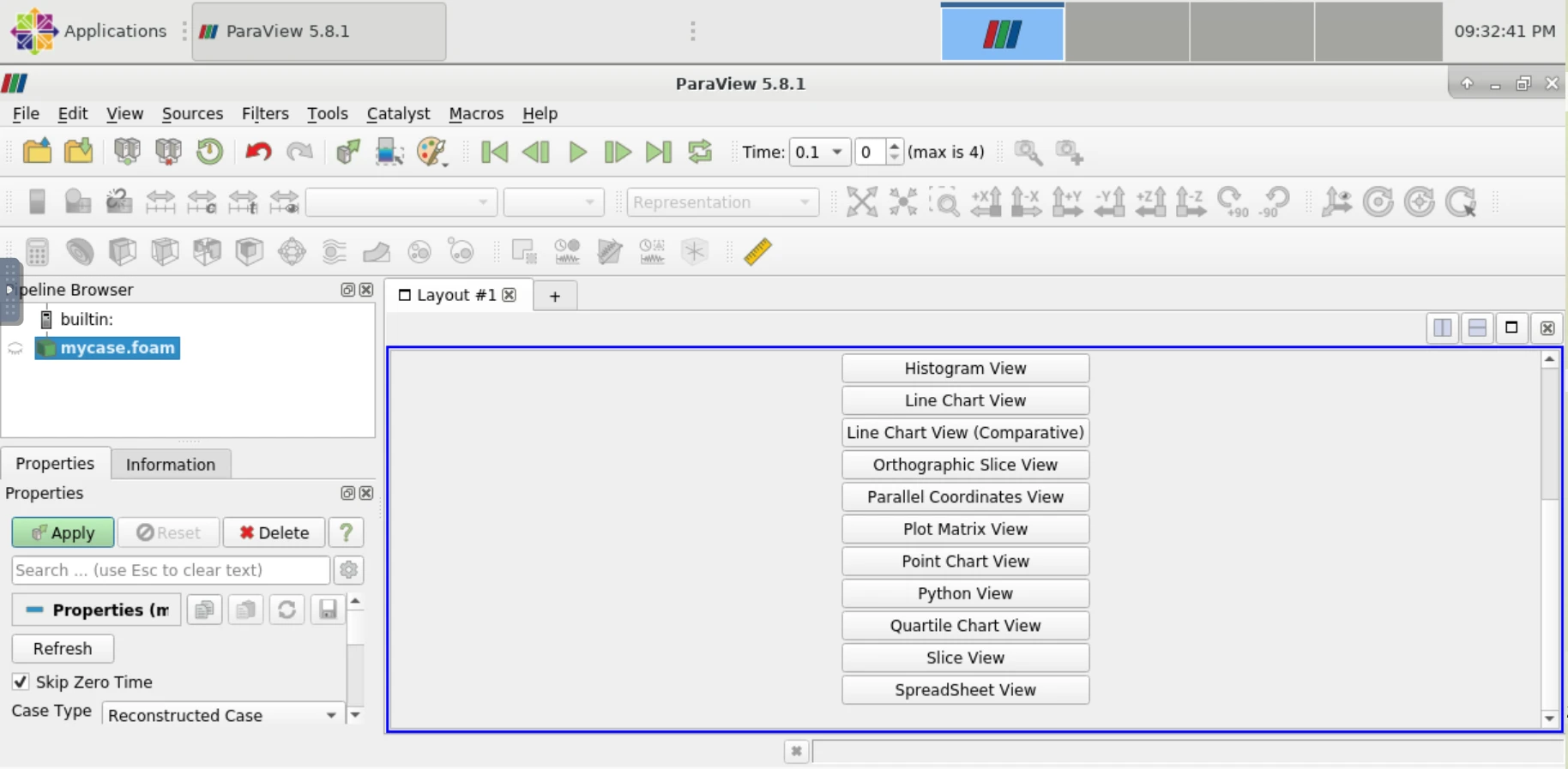This screenshot has width=1568, height=769.
Task: Click the yellow Ruler icon
Action: [x=757, y=252]
